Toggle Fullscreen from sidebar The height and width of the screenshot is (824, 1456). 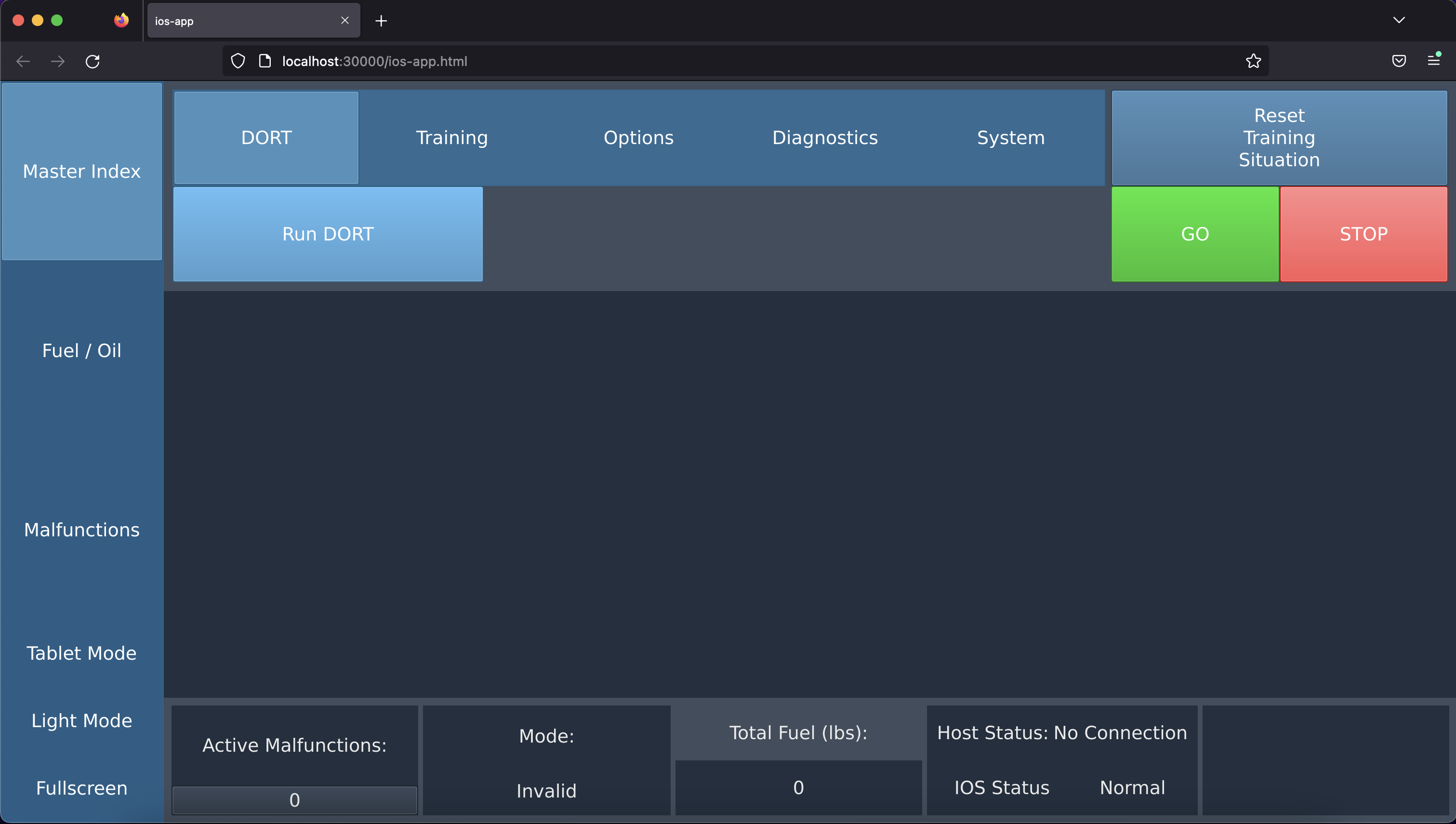point(81,788)
